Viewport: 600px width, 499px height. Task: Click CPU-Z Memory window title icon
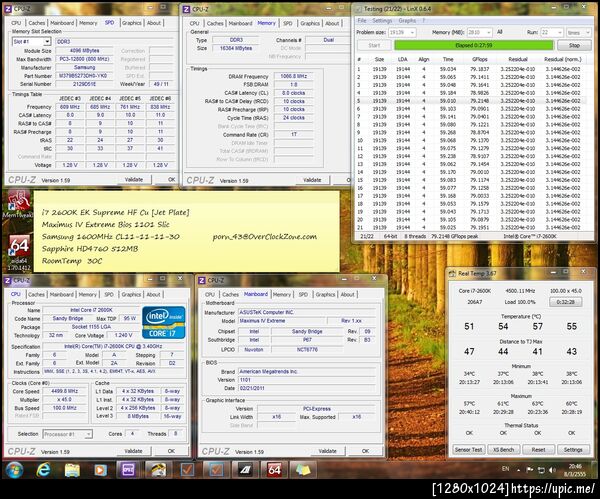(186, 9)
